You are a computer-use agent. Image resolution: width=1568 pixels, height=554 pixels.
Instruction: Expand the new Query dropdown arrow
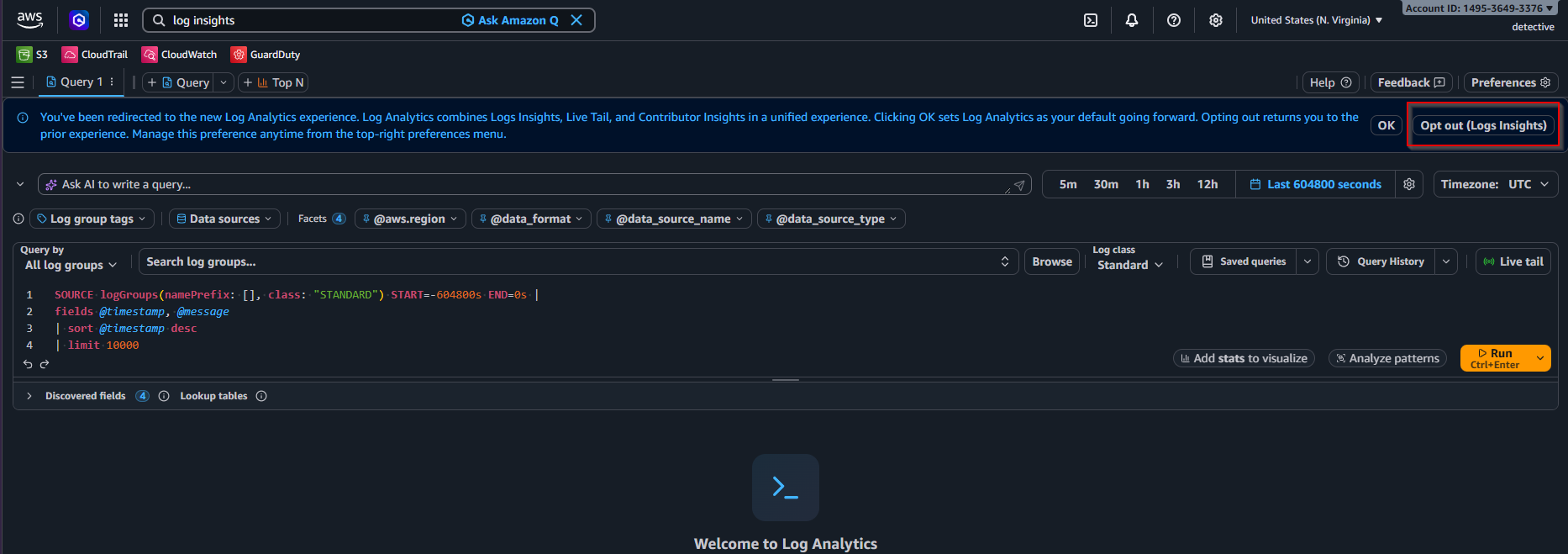(224, 82)
